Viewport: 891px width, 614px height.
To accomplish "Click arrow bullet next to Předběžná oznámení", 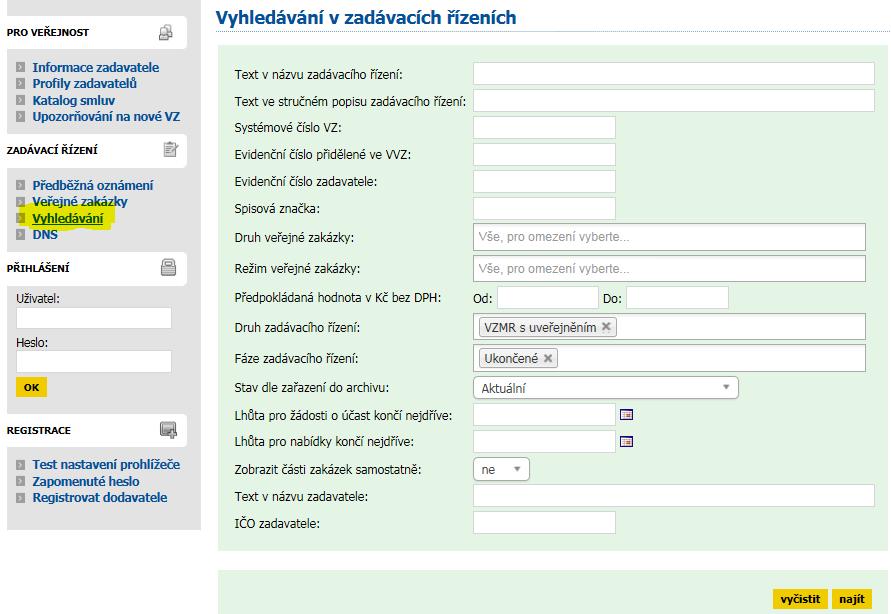I will click(x=20, y=185).
